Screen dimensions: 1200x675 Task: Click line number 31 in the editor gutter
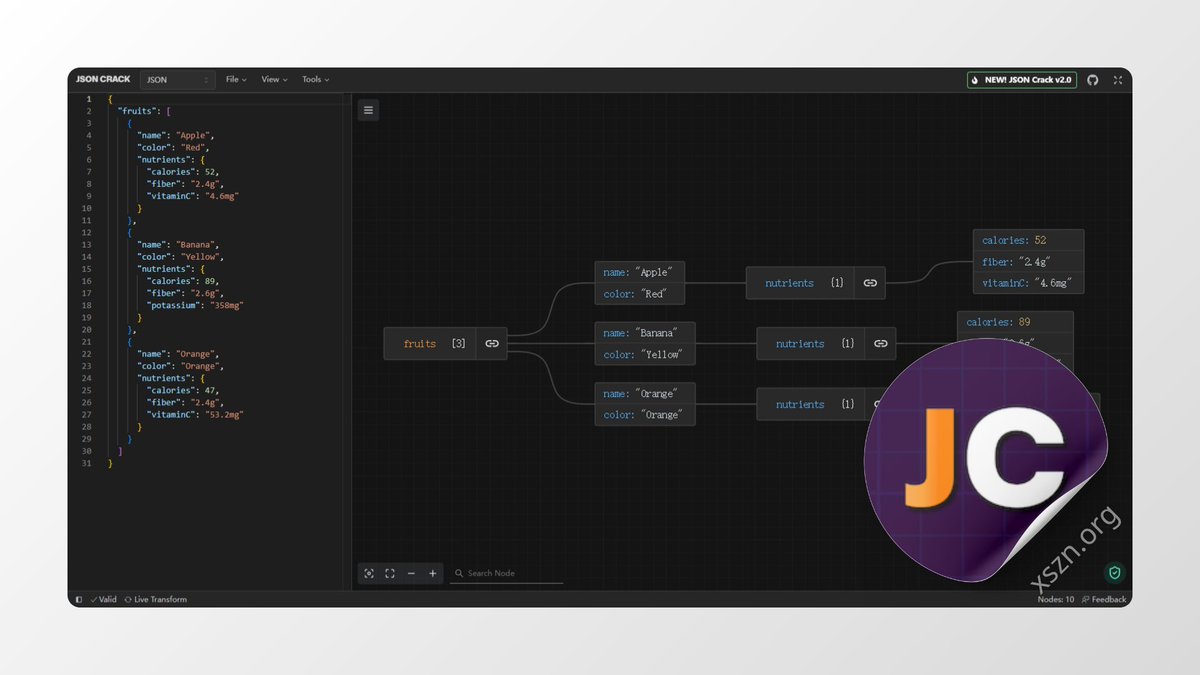[88, 464]
